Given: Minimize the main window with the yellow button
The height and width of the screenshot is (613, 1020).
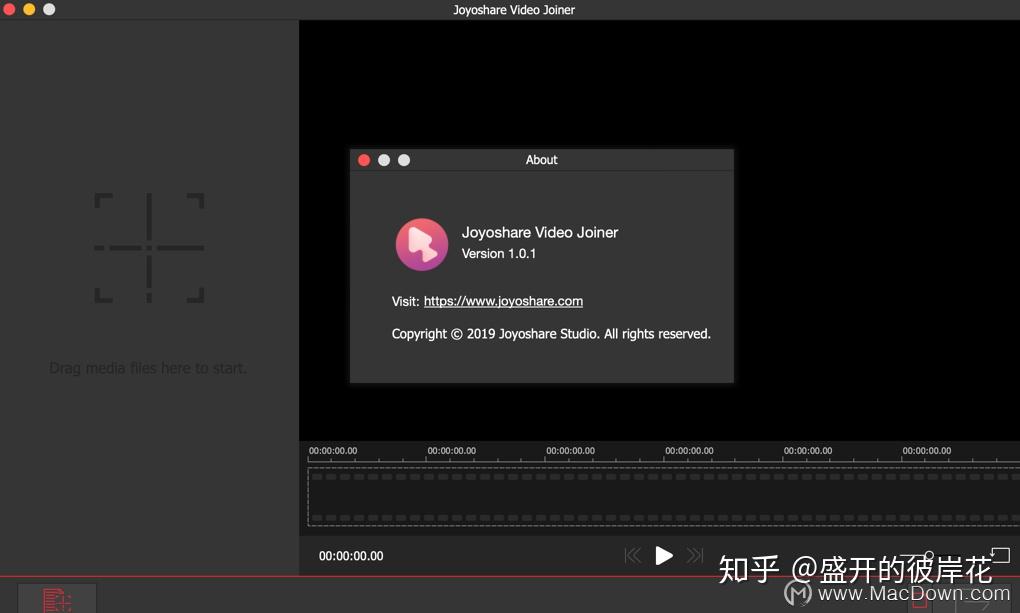Looking at the screenshot, I should [29, 9].
